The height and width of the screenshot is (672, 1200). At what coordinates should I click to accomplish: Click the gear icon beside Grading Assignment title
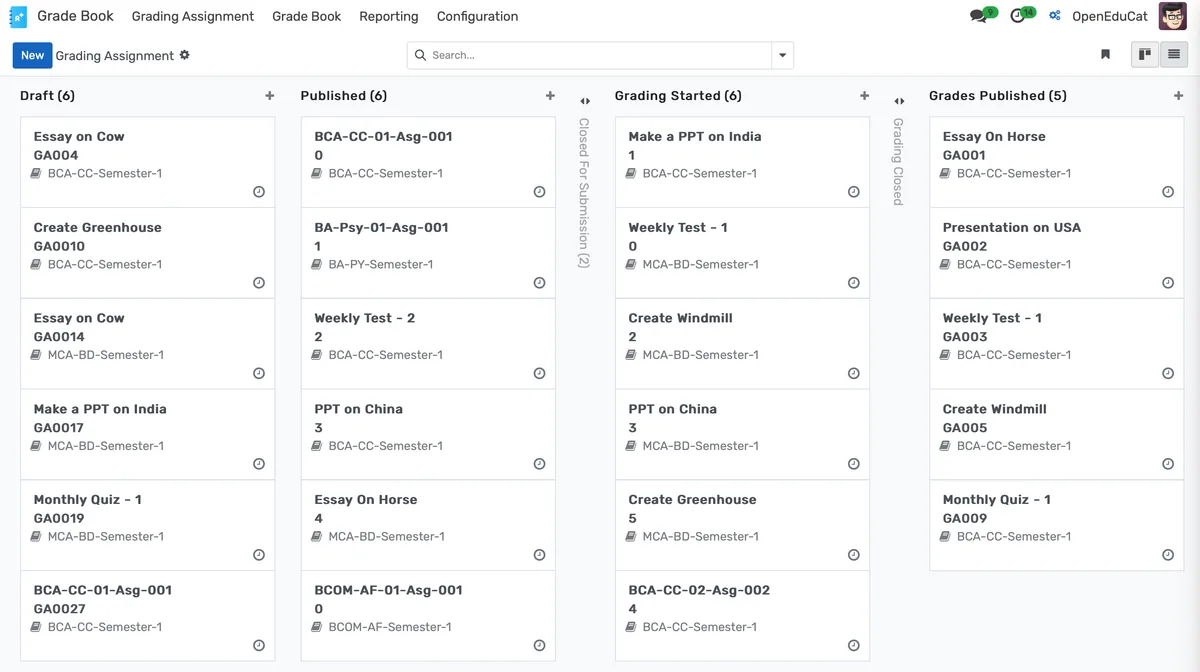[x=185, y=56]
